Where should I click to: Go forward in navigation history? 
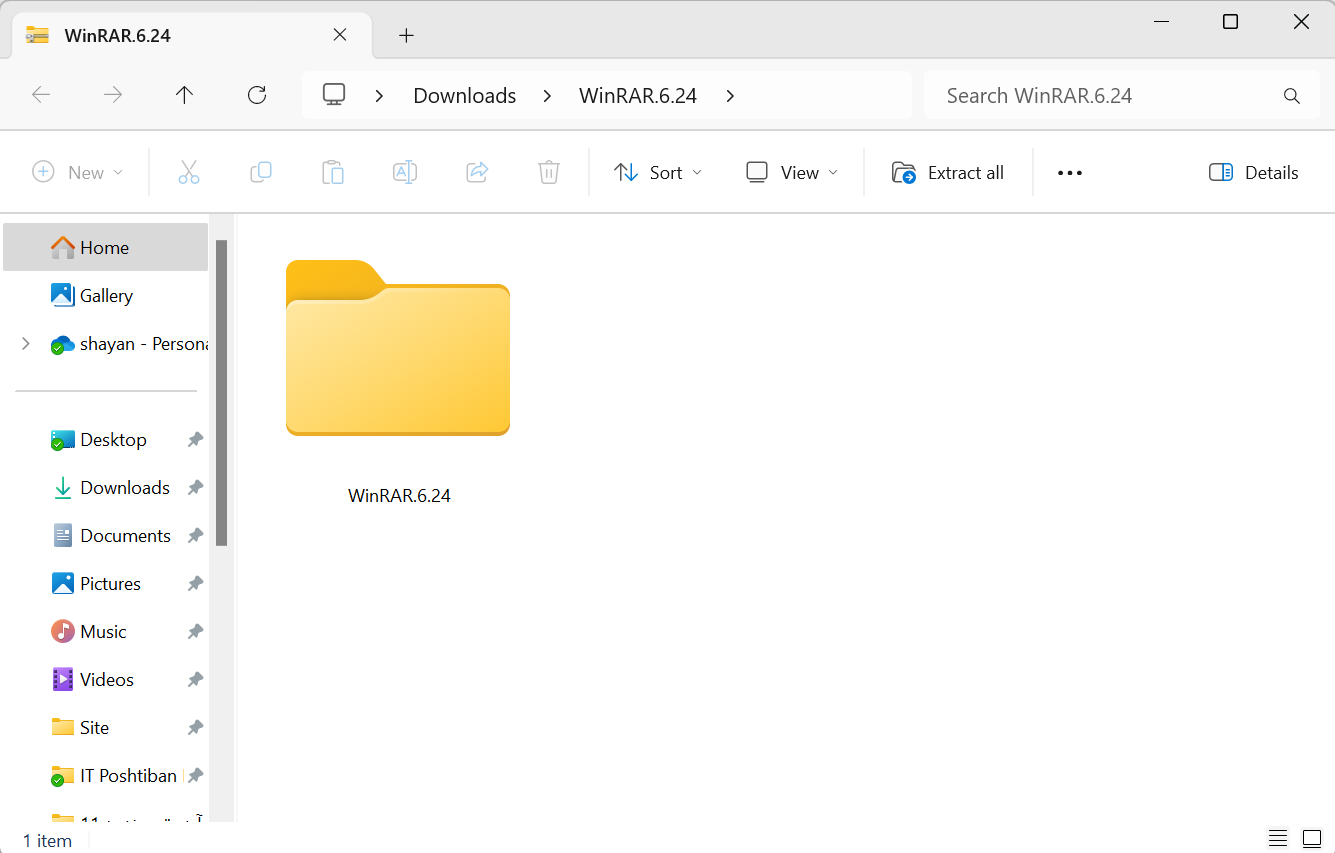point(113,95)
